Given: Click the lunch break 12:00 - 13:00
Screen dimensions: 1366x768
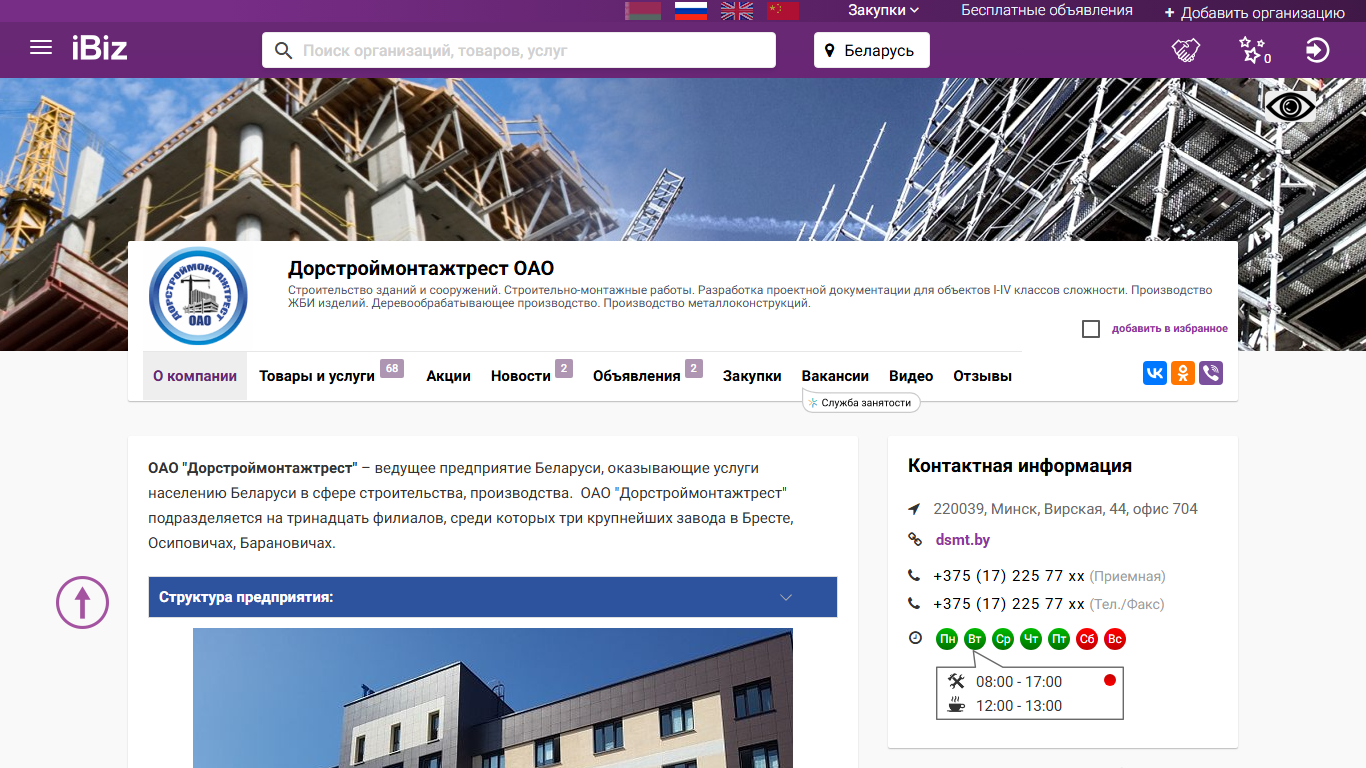Looking at the screenshot, I should [1019, 706].
